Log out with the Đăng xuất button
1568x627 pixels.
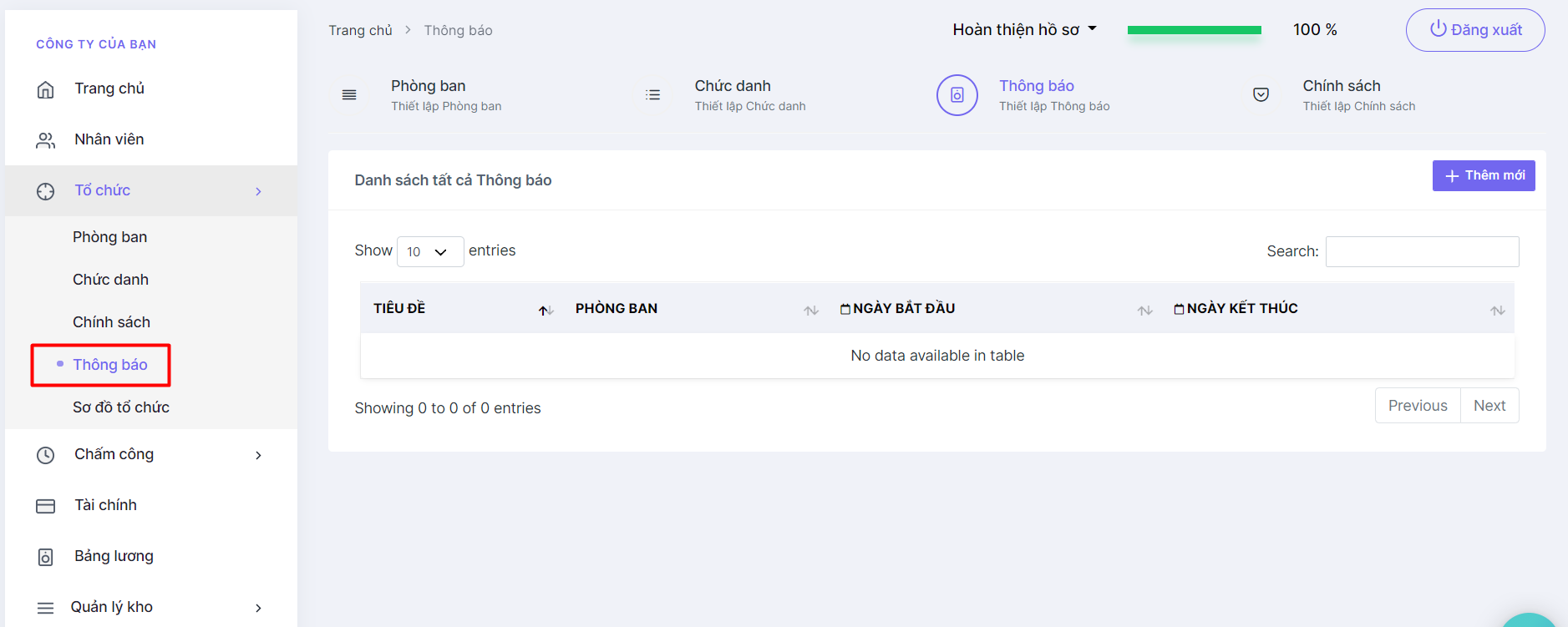point(1474,30)
